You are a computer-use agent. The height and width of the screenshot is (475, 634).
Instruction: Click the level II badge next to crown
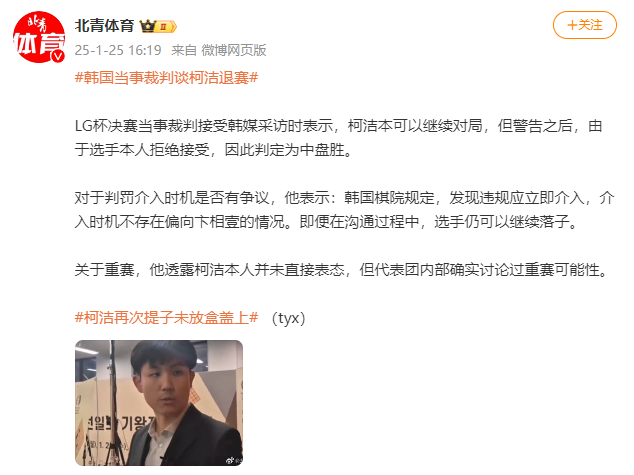167,27
